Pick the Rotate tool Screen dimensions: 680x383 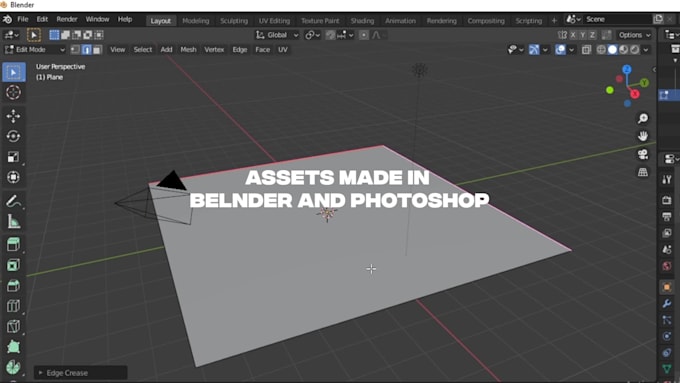coord(13,136)
